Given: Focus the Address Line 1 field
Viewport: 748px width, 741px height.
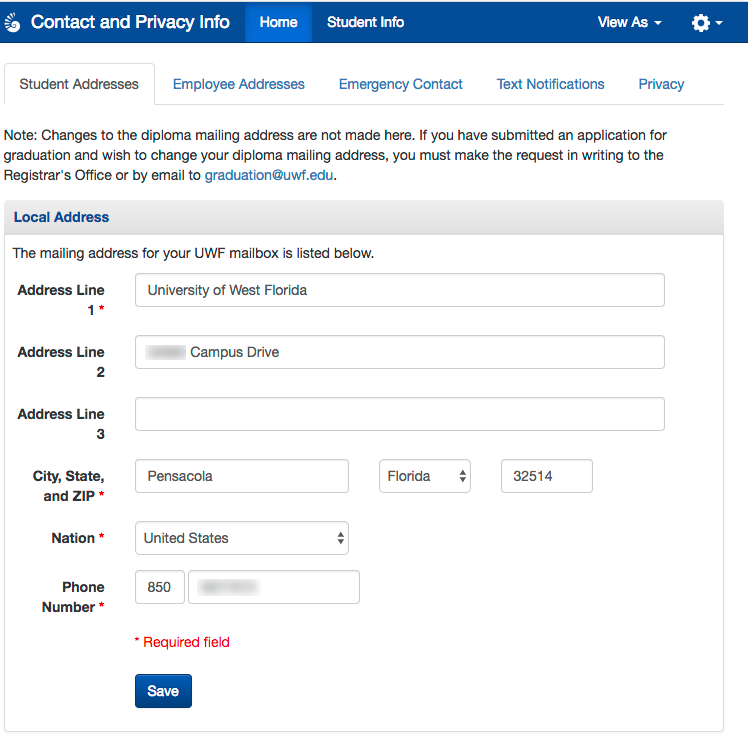Looking at the screenshot, I should pos(400,290).
